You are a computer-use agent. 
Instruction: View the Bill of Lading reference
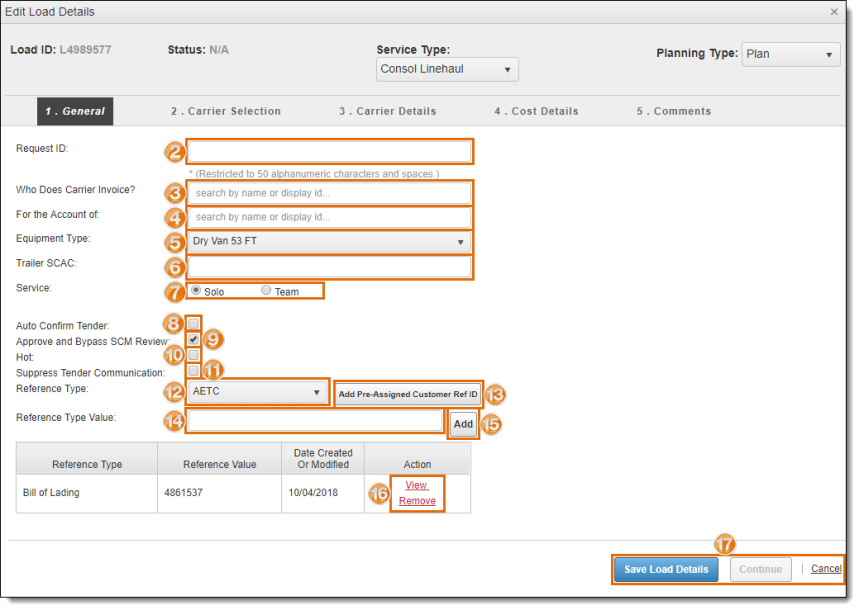416,485
